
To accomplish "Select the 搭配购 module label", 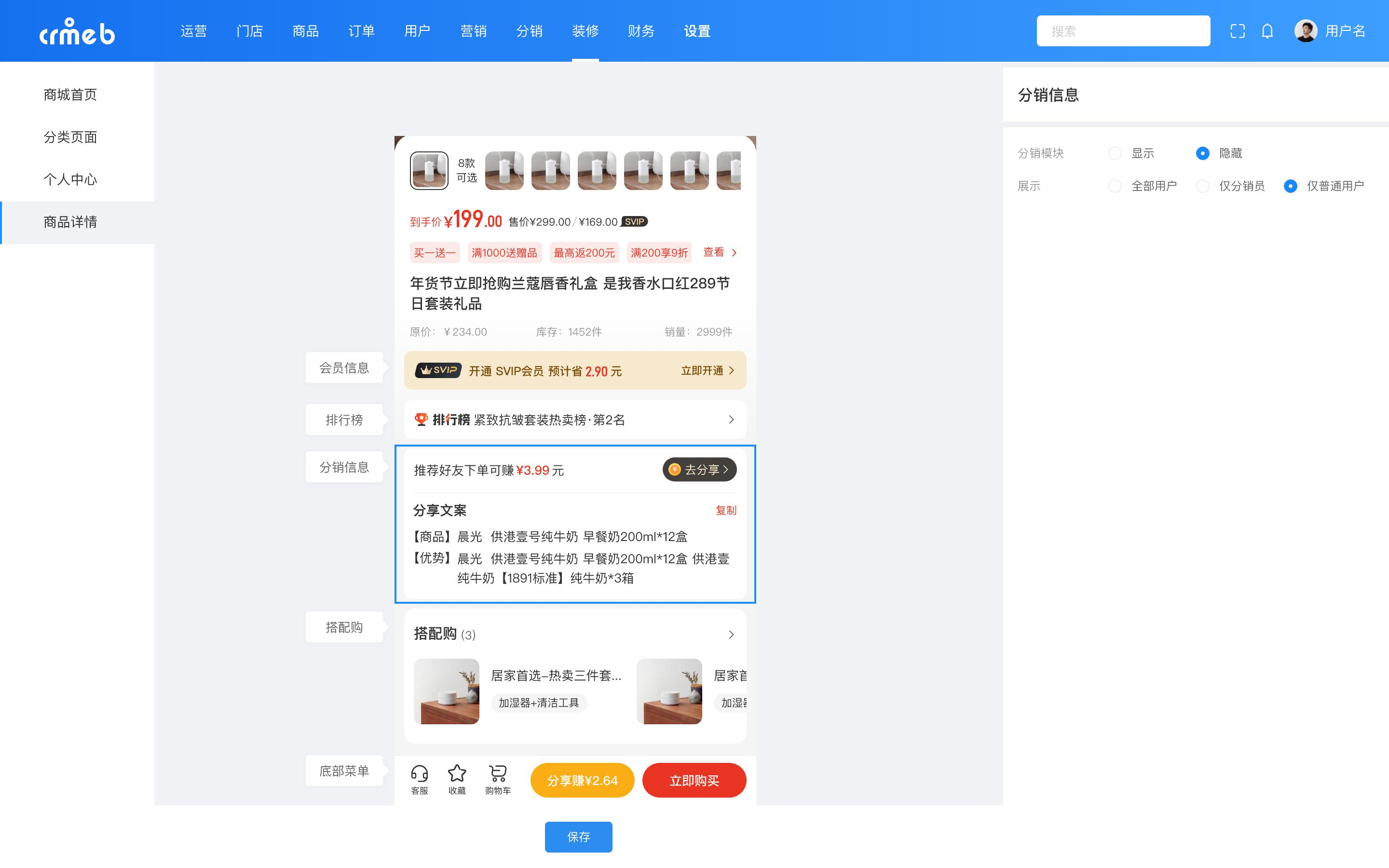I will point(344,627).
